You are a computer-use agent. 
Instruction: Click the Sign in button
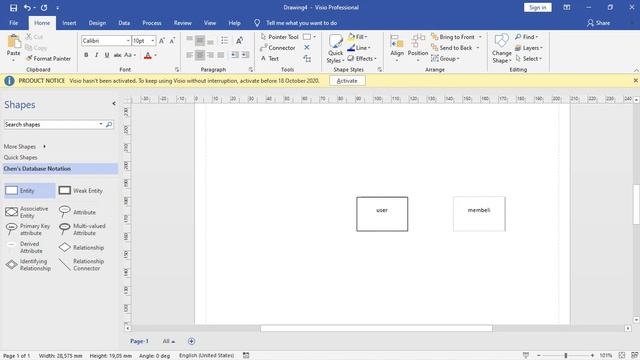pyautogui.click(x=538, y=7)
